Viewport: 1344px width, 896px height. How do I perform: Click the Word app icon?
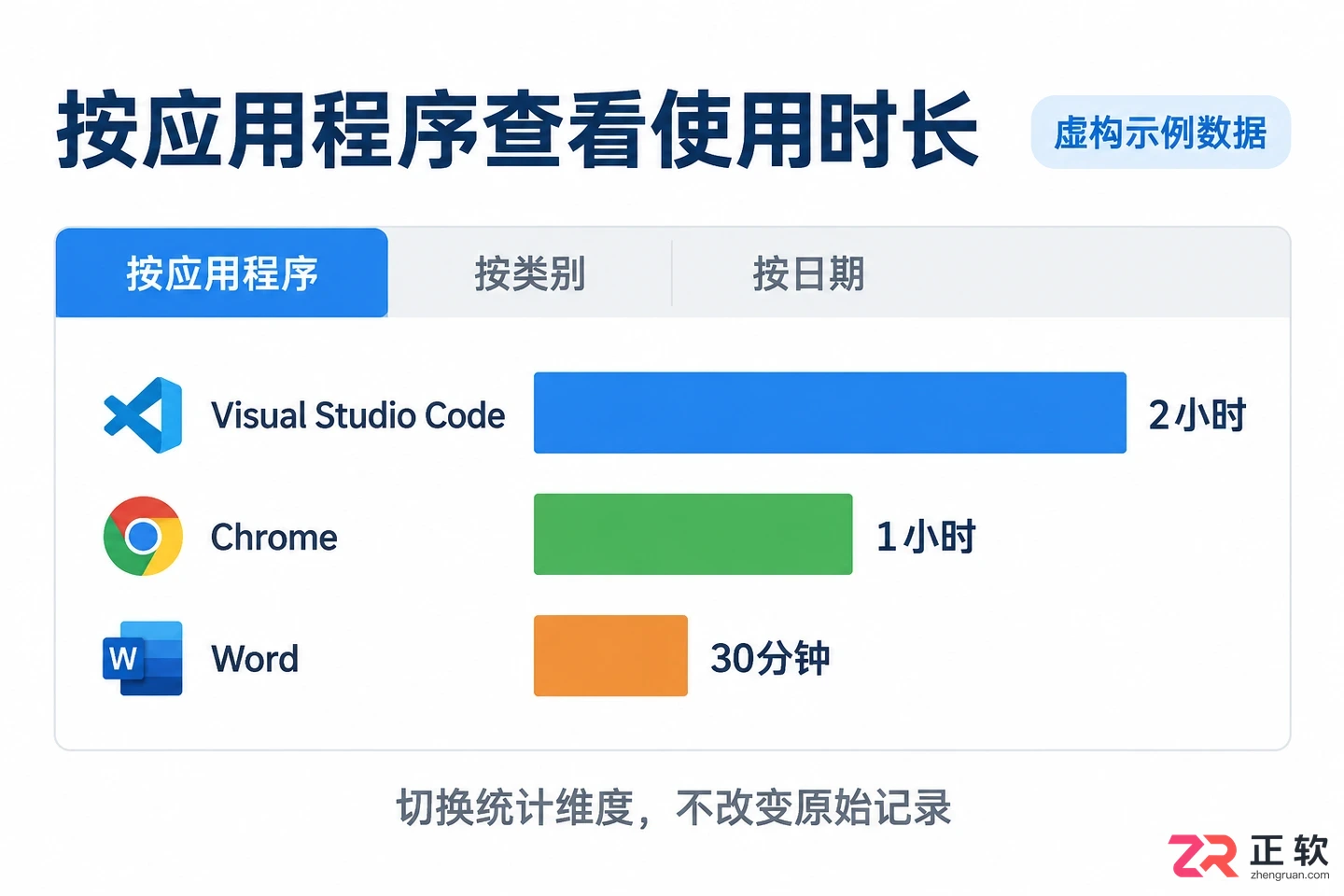coord(143,658)
